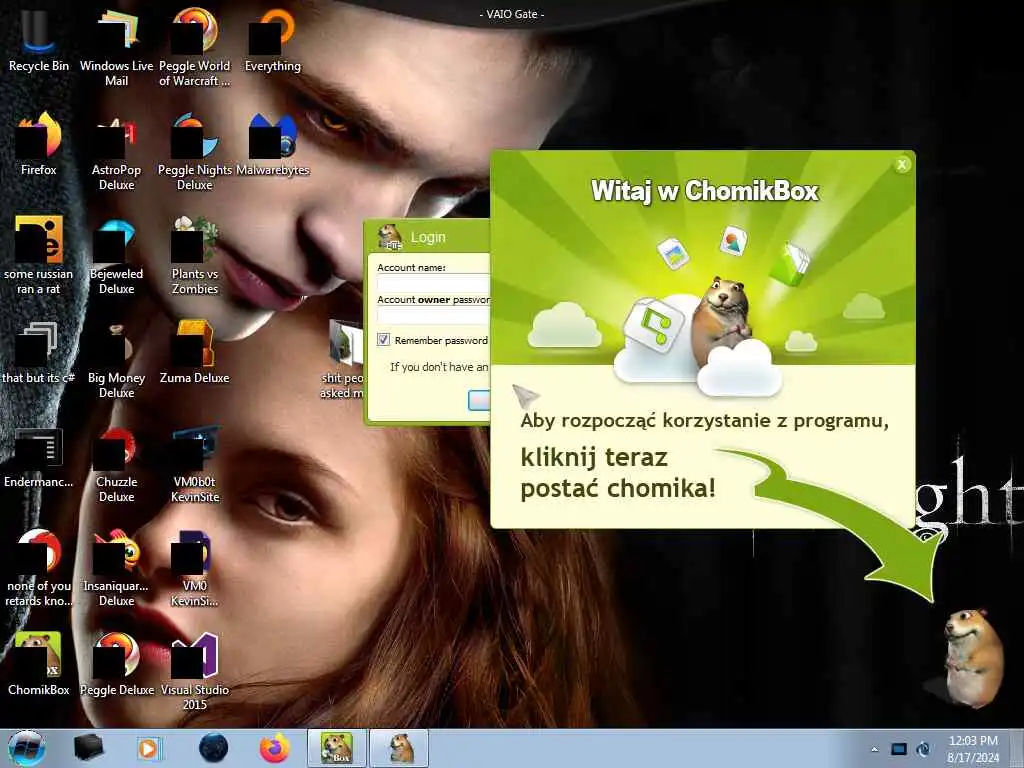This screenshot has height=768, width=1024.
Task: Click the Login window title hamster icon
Action: (x=390, y=236)
